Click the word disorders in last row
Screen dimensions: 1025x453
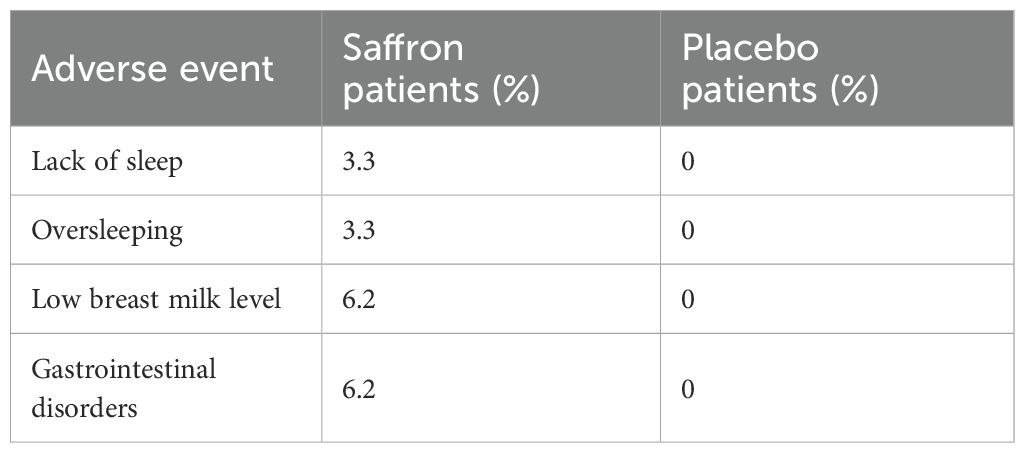(84, 407)
